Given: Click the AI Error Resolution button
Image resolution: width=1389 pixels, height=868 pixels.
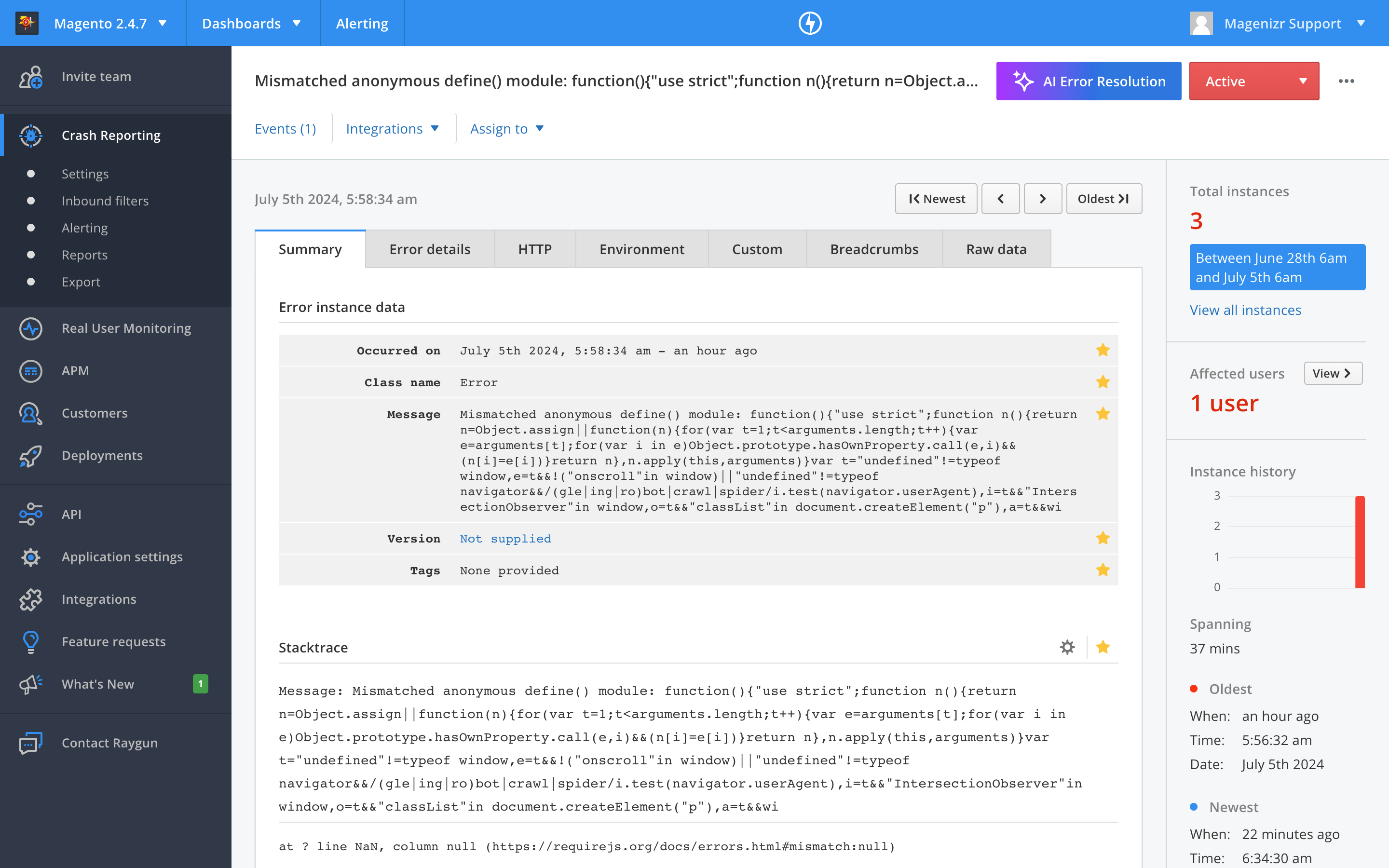Looking at the screenshot, I should tap(1088, 81).
